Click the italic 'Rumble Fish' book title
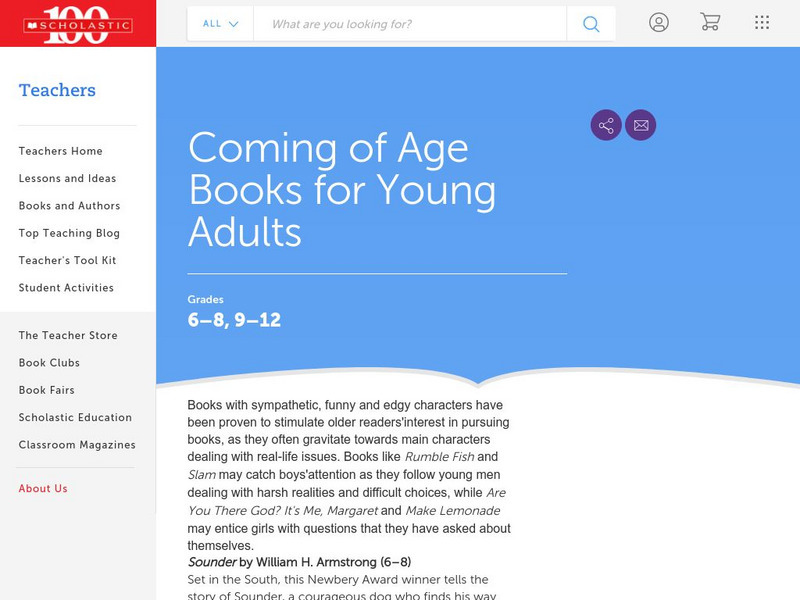This screenshot has height=600, width=800. pos(439,457)
